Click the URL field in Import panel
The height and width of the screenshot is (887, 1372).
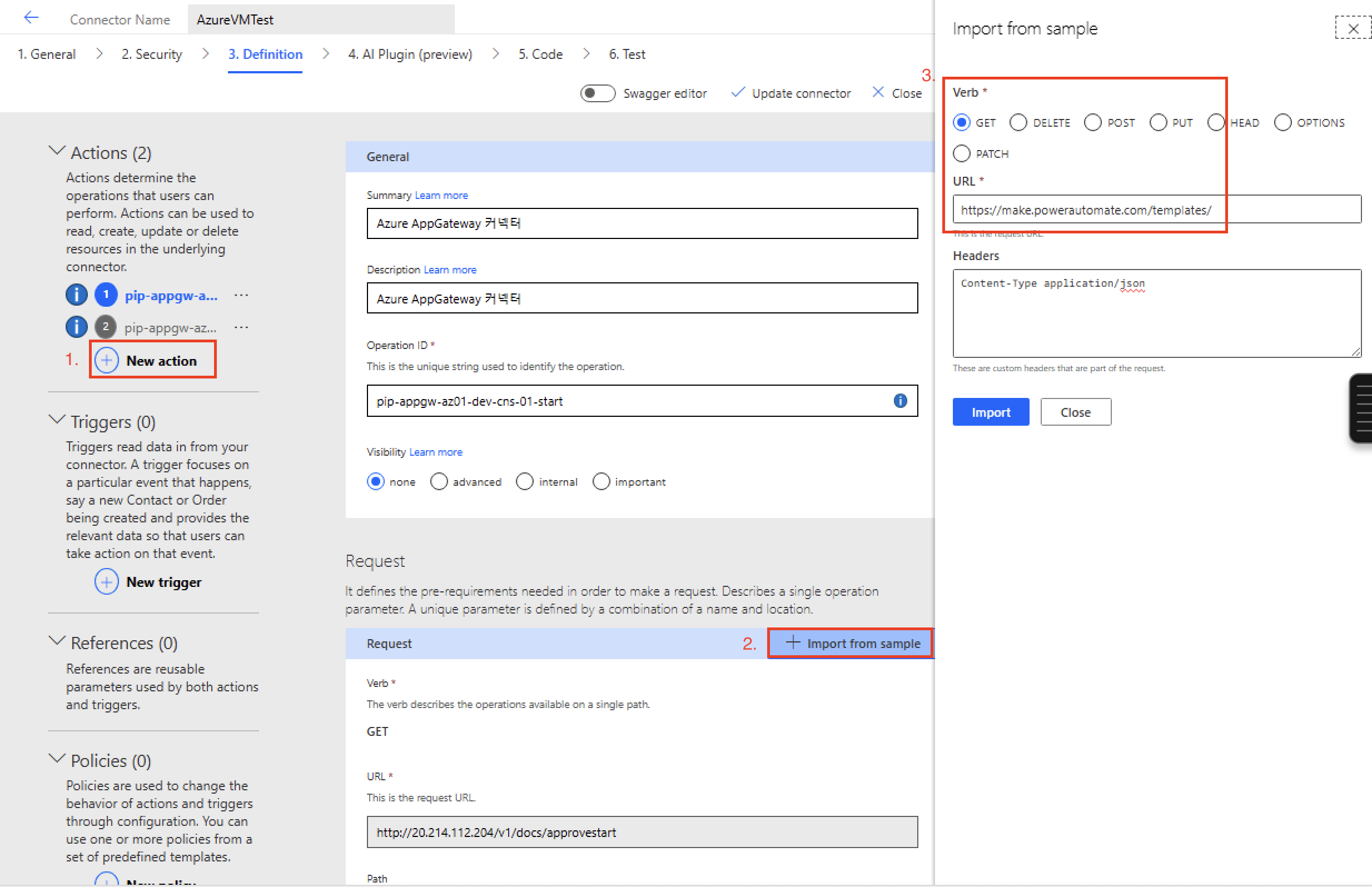pos(1156,209)
